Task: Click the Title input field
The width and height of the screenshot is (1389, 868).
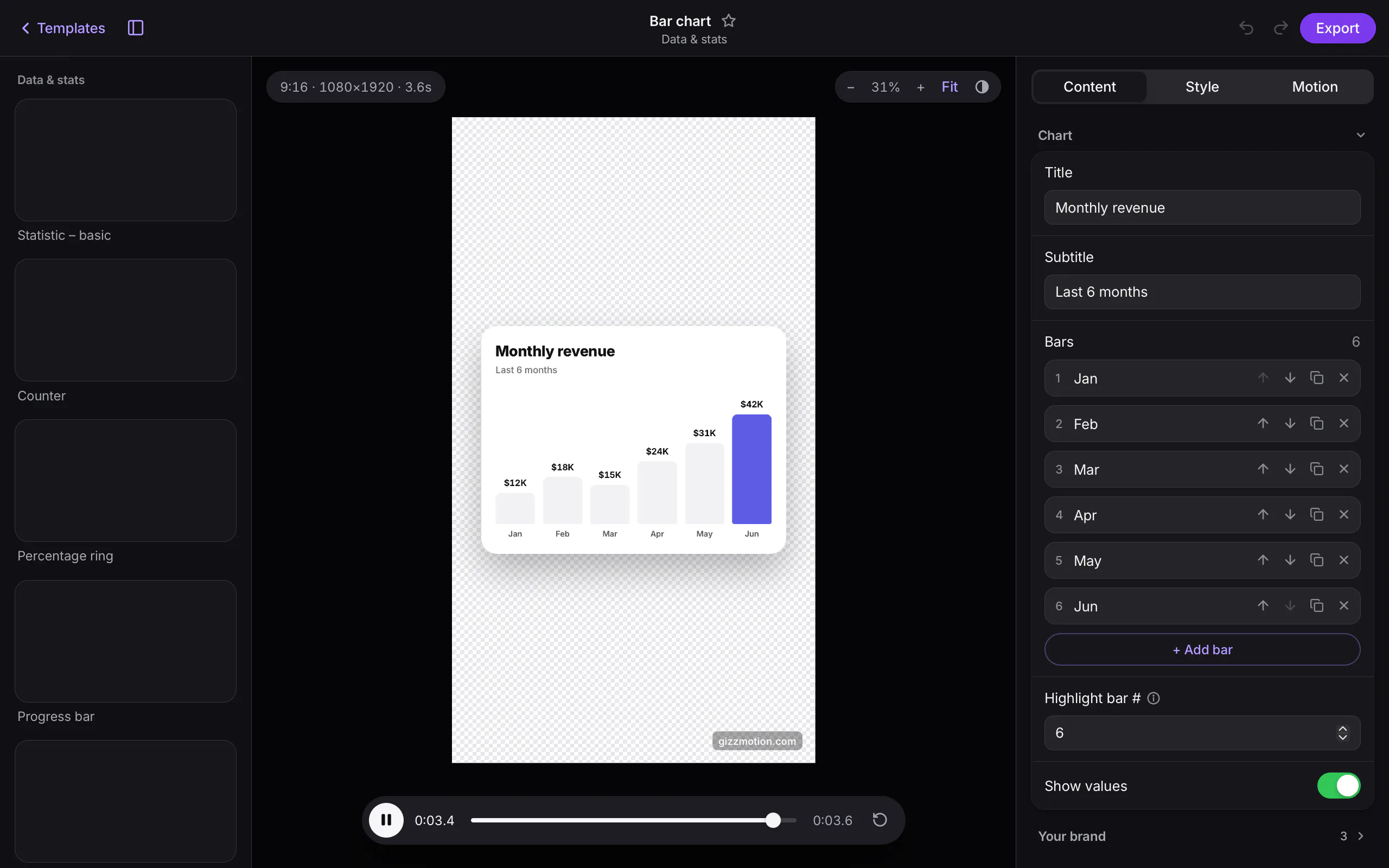Action: pyautogui.click(x=1202, y=207)
